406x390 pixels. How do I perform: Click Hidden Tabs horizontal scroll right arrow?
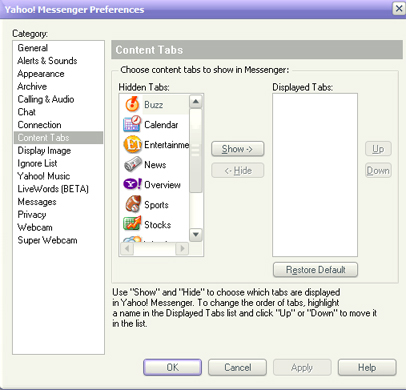pyautogui.click(x=182, y=248)
